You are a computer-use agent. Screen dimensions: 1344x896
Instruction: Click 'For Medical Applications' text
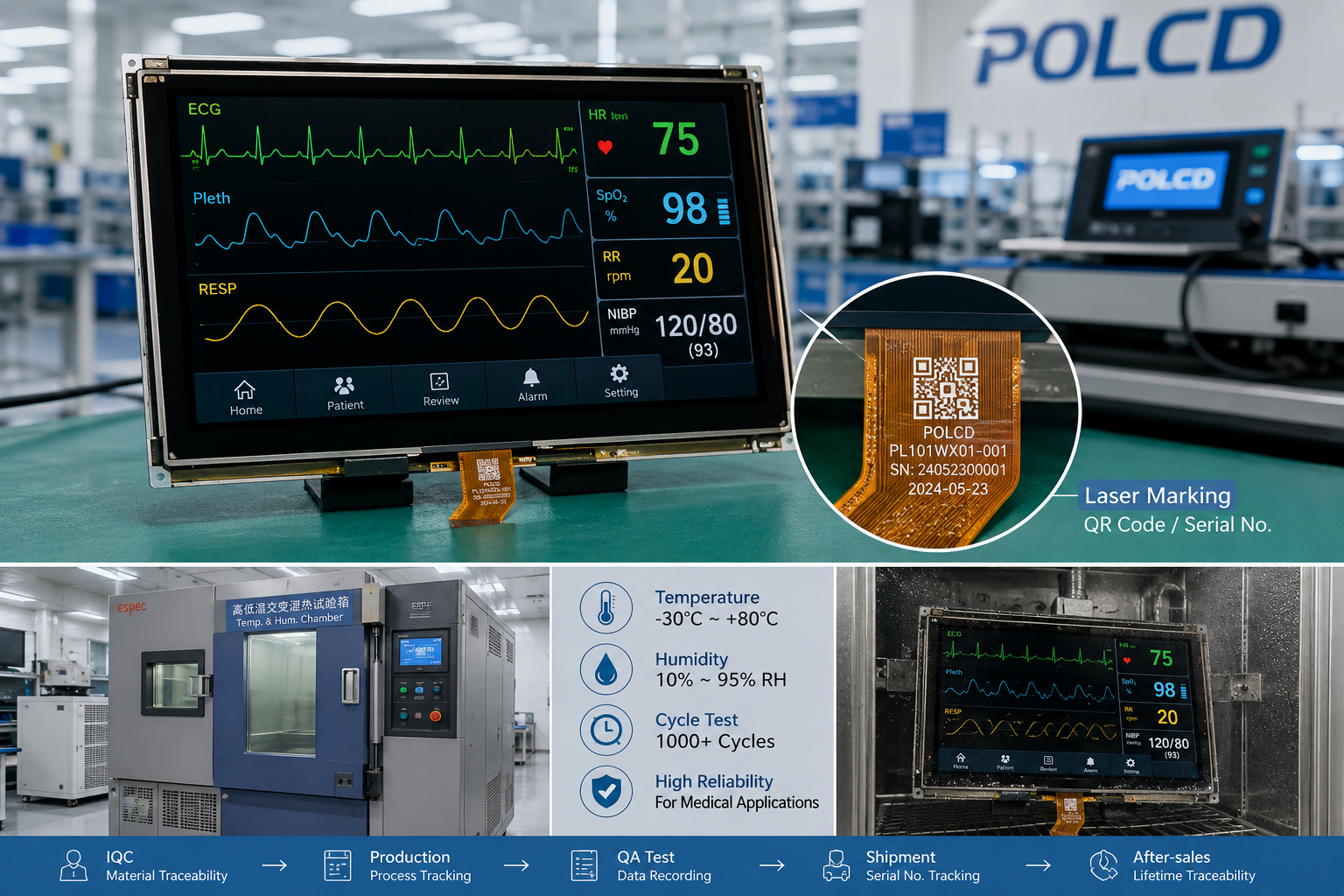click(x=737, y=802)
